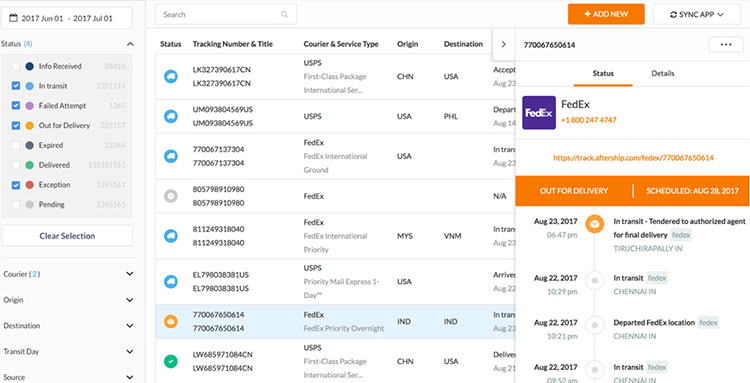Click the OUT FOR DELIVERY status banner

[574, 191]
